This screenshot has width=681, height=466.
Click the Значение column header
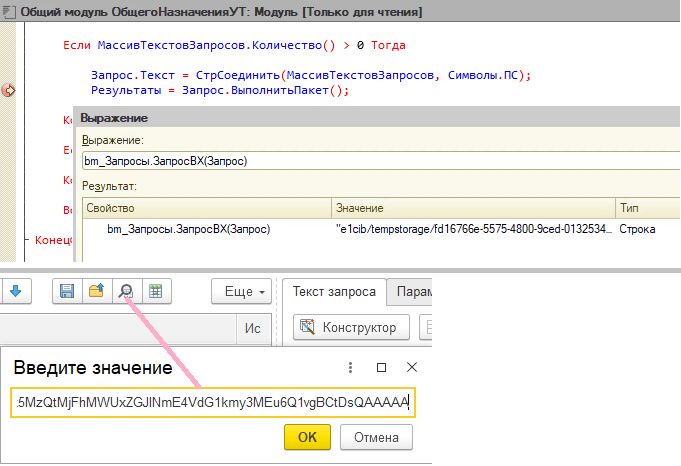pos(473,208)
